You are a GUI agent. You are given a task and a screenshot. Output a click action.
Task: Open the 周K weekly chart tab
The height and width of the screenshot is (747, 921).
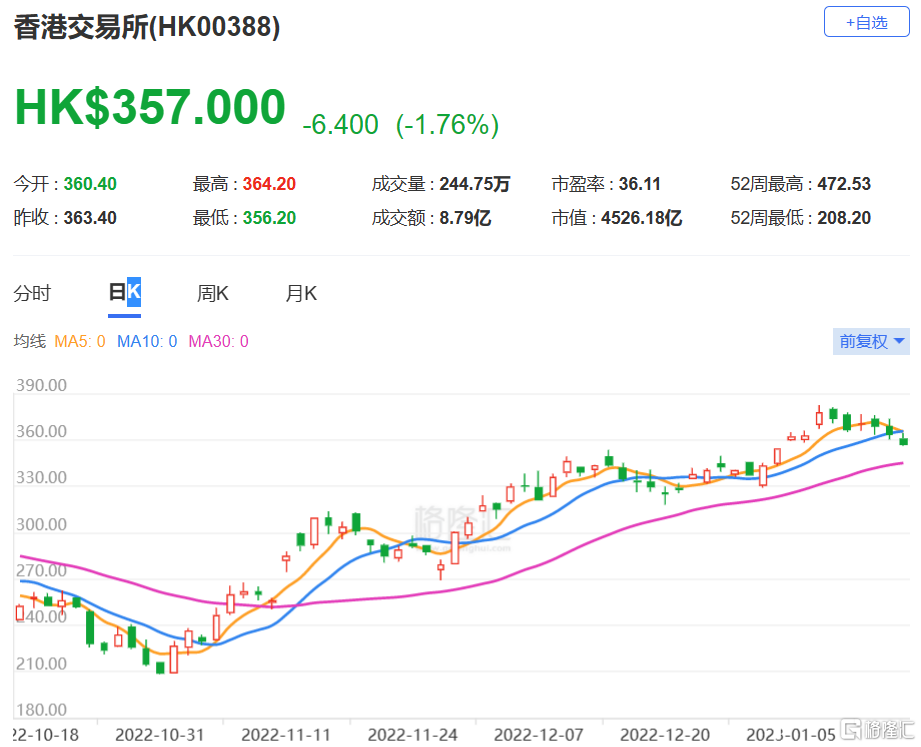[x=213, y=292]
